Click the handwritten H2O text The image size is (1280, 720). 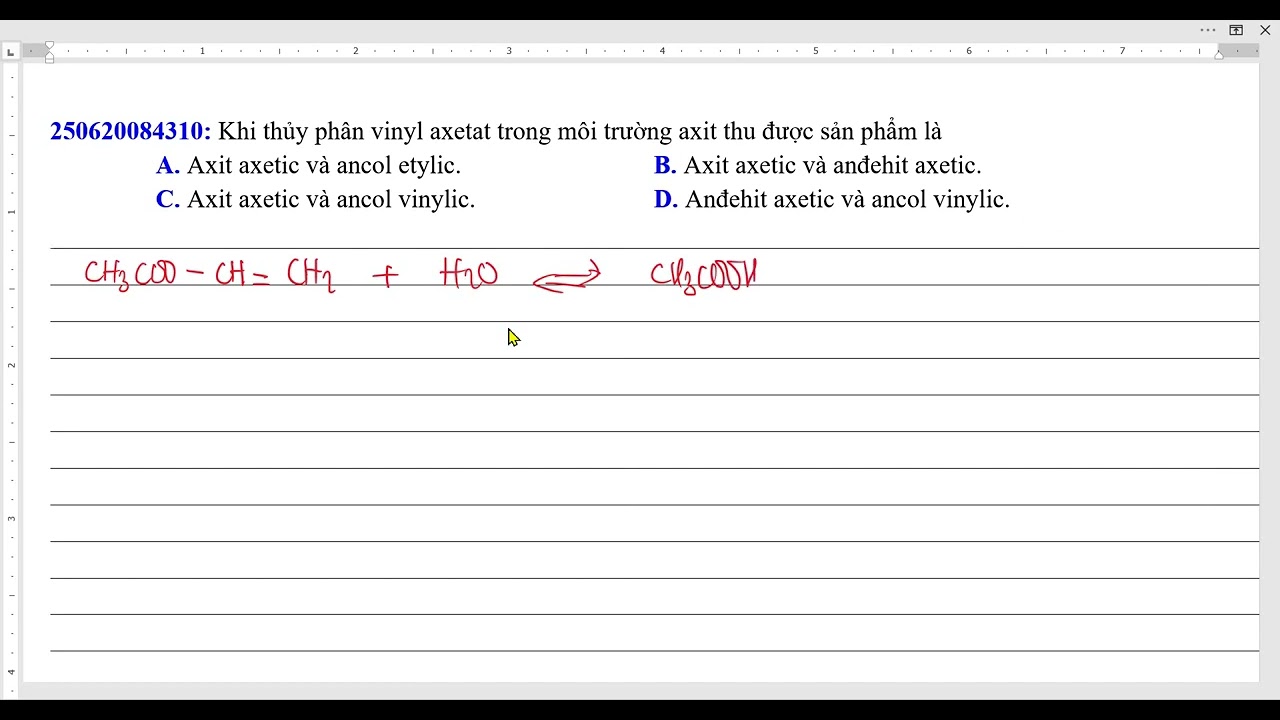click(x=469, y=273)
